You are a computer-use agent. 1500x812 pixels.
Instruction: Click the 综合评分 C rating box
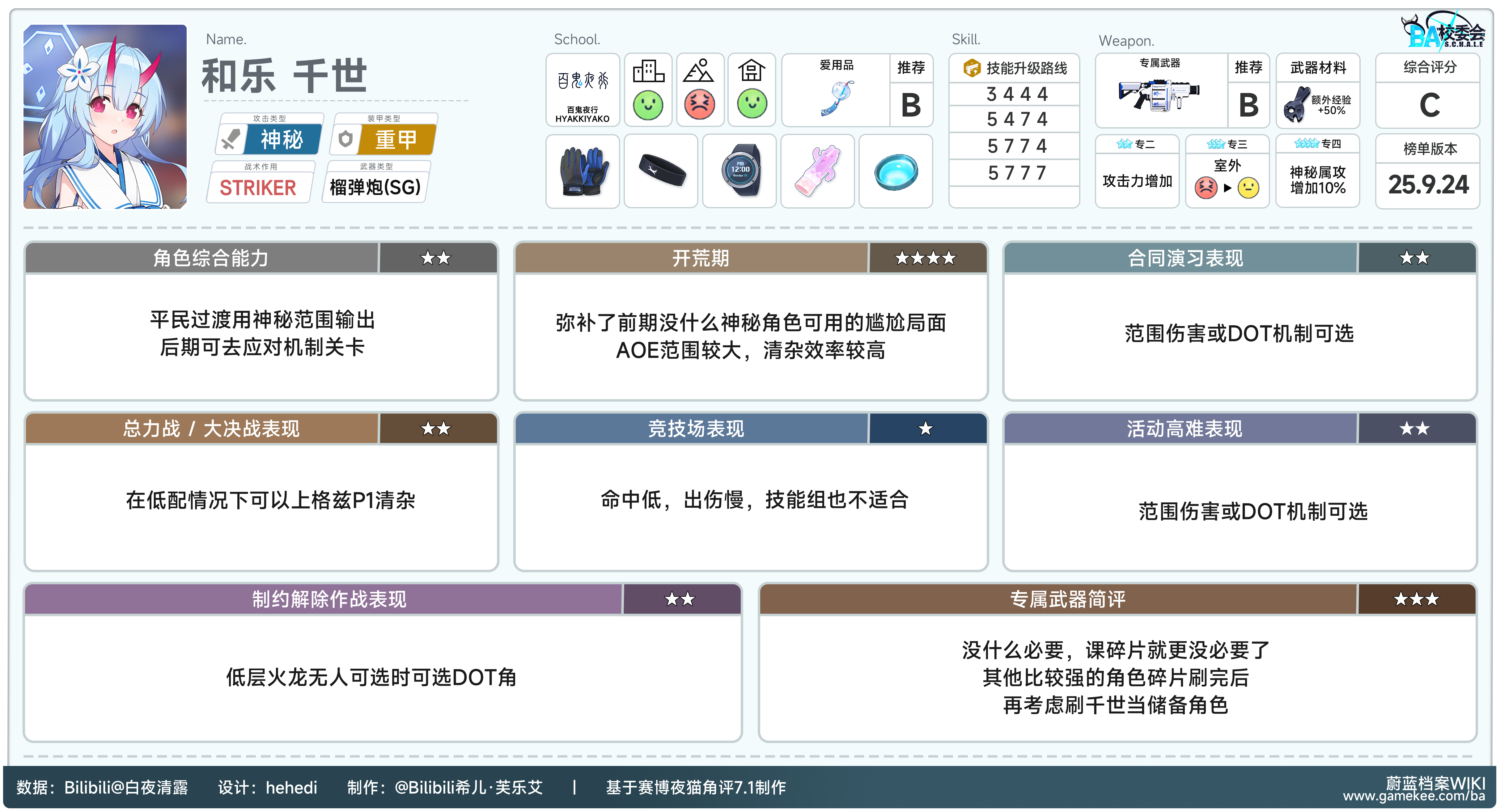point(1428,105)
